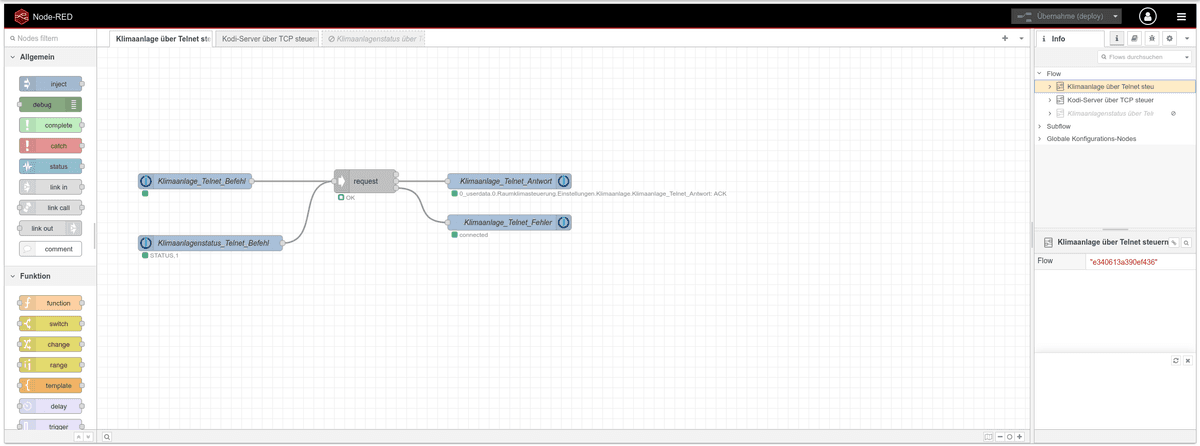Select disabled Klimaanlagenstatus über Telr tree row
Screen dimensions: 1200x446
tap(1115, 113)
